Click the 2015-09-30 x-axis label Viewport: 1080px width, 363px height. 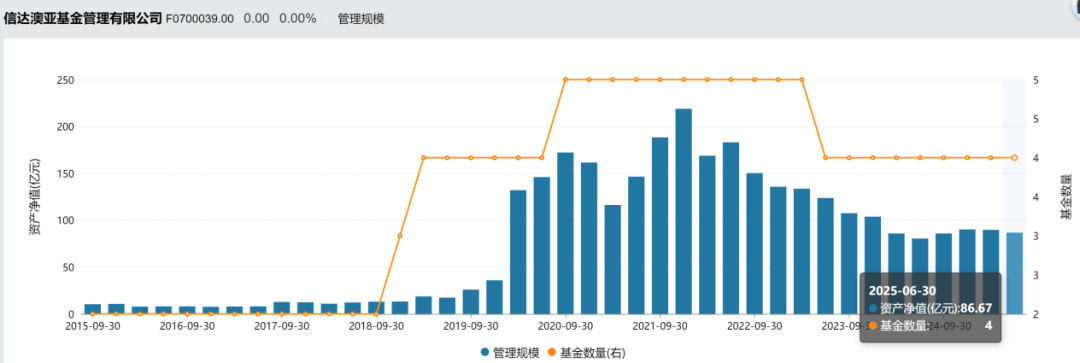tap(92, 325)
